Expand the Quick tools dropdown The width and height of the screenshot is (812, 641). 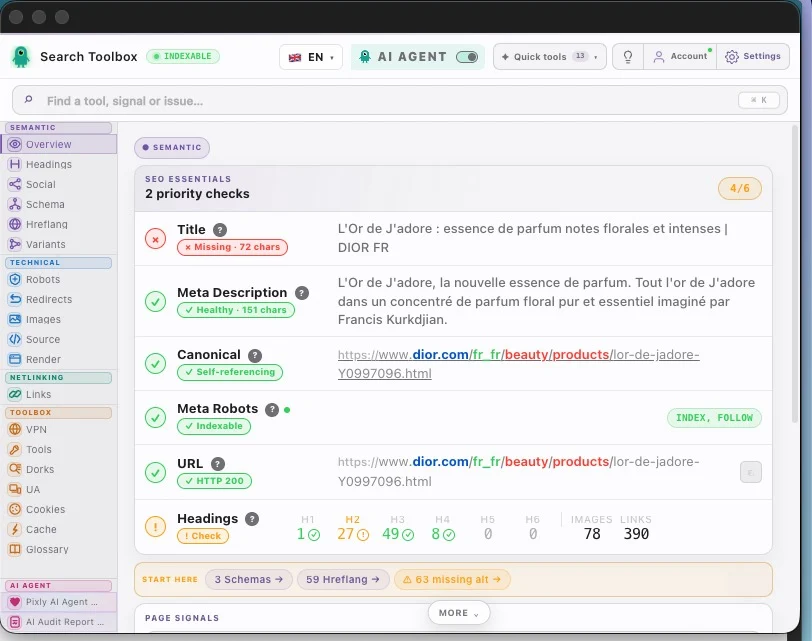click(x=549, y=56)
